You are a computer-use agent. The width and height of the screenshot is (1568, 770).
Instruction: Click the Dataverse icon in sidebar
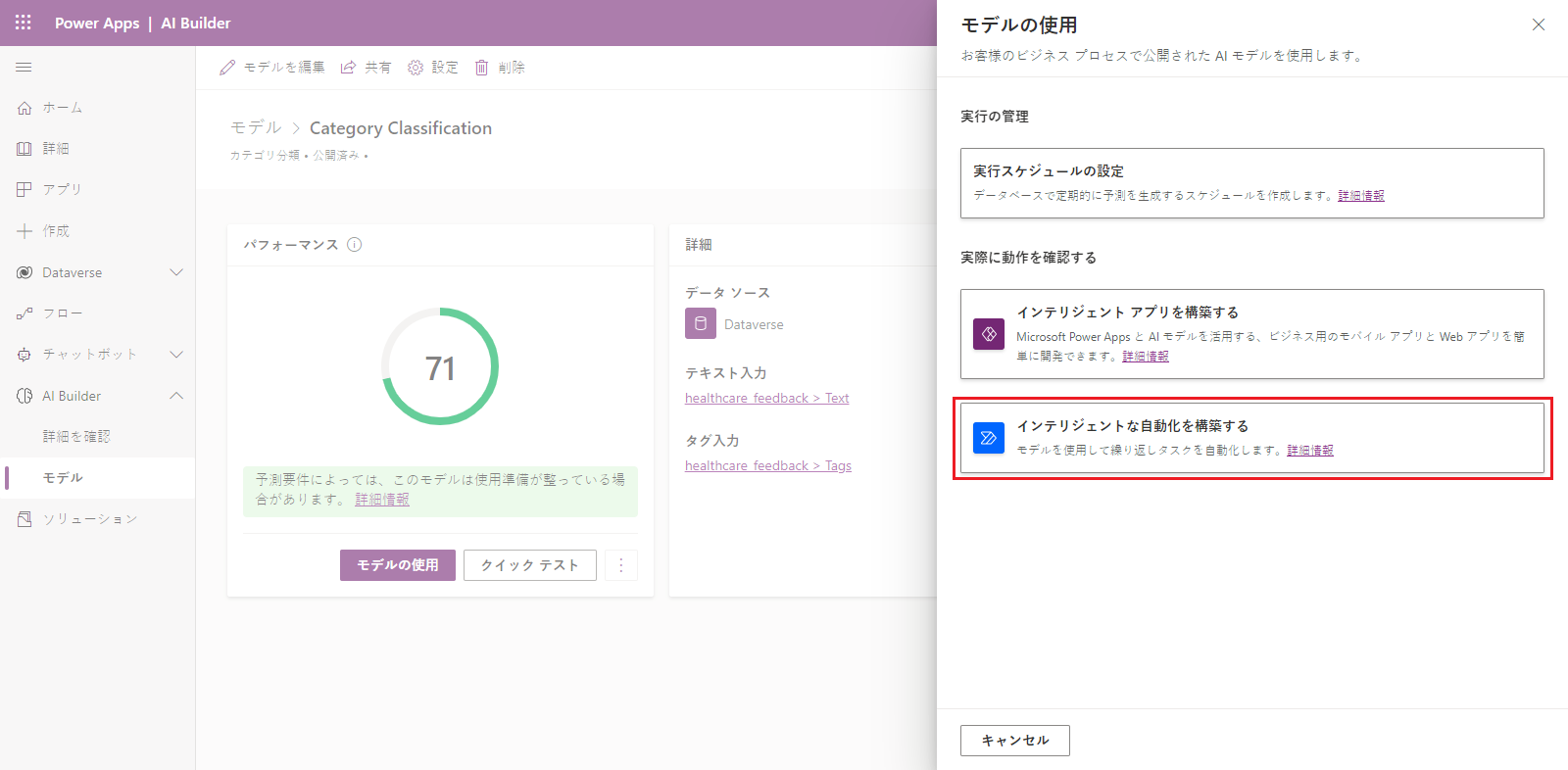point(24,272)
